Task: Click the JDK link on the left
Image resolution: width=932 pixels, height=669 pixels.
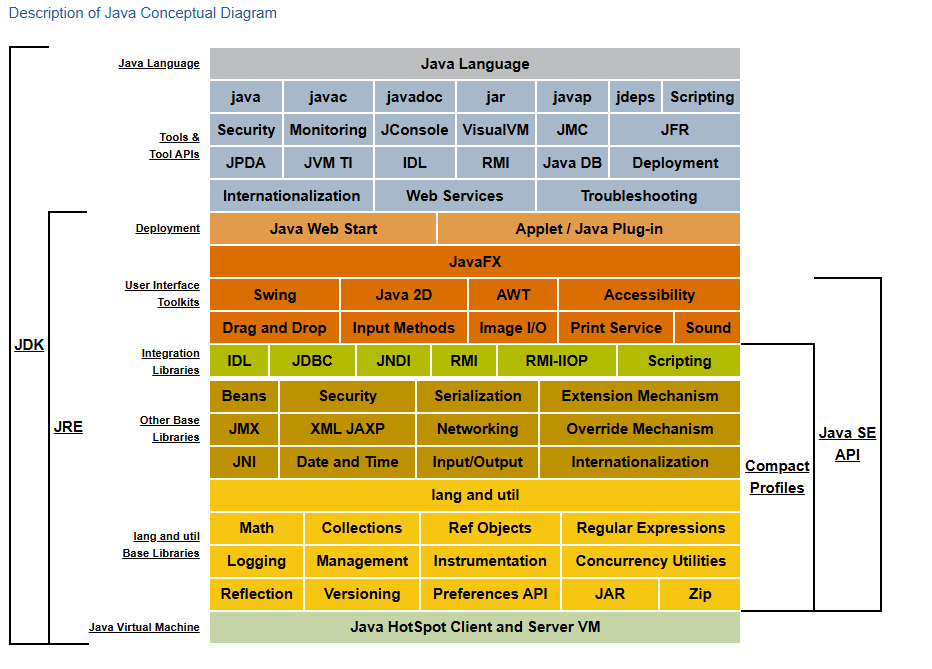Action: pyautogui.click(x=29, y=345)
